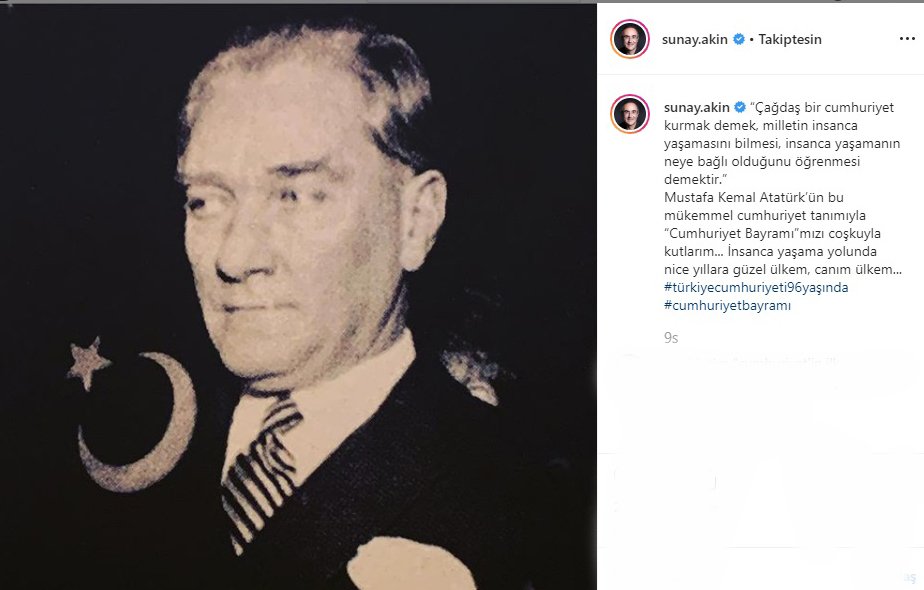Open the #cumhuriyetbayramı hashtag link
Viewport: 924px width, 590px height.
[x=727, y=305]
